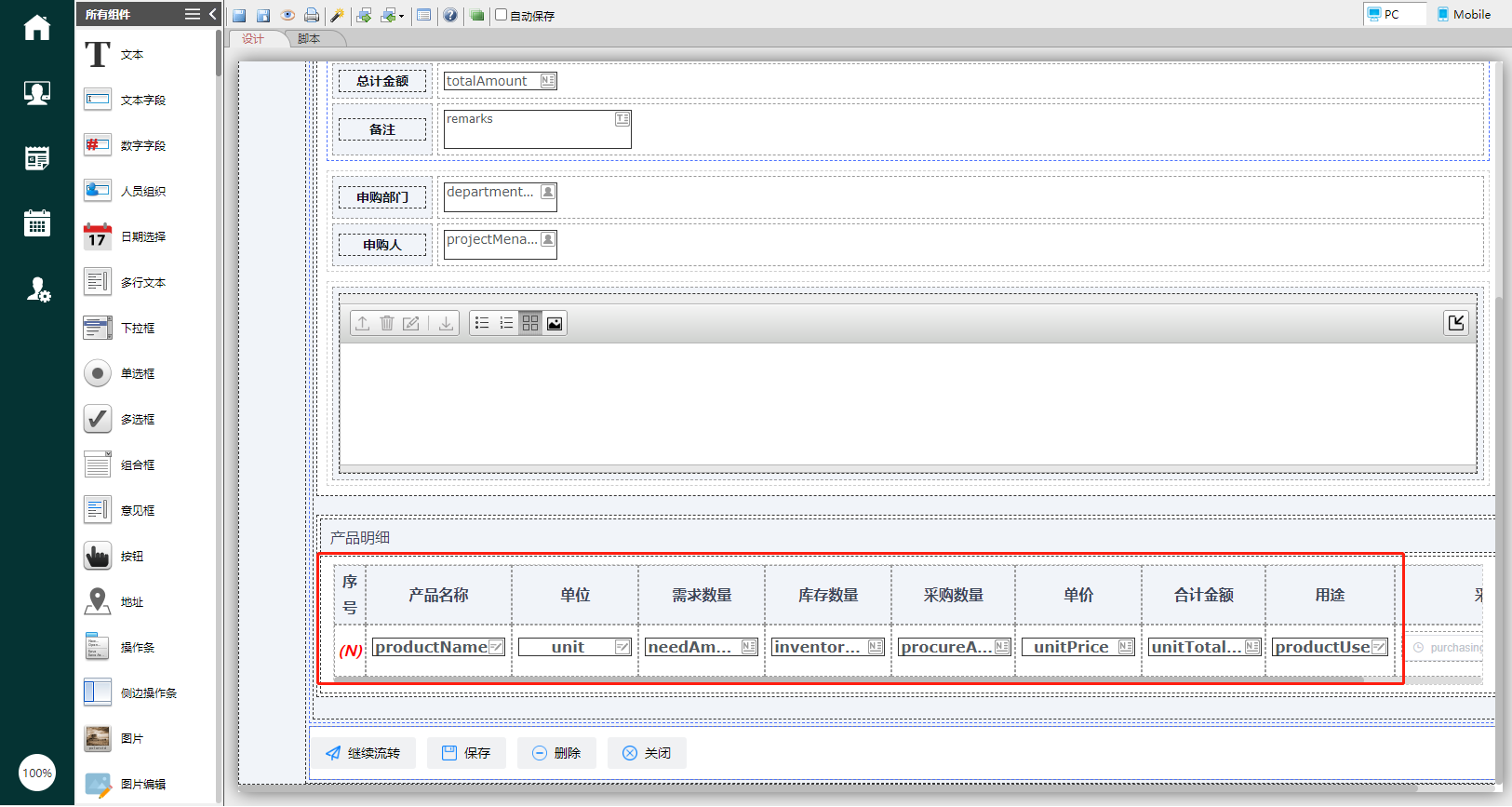Click the collapse arrow icon on attachment box
Viewport: 1512px width, 807px height.
click(x=1456, y=323)
